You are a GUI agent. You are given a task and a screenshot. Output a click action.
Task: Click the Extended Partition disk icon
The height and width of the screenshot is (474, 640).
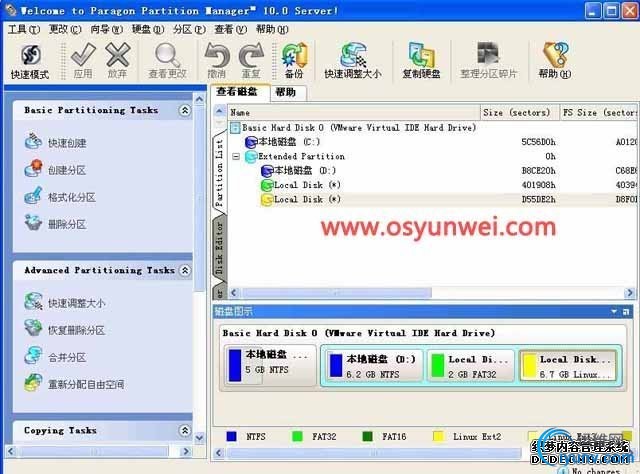click(x=251, y=156)
